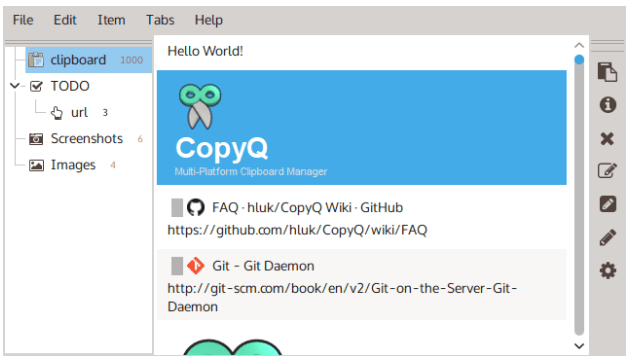635x362 pixels.
Task: Click the scrollbar up arrow
Action: pyautogui.click(x=579, y=45)
